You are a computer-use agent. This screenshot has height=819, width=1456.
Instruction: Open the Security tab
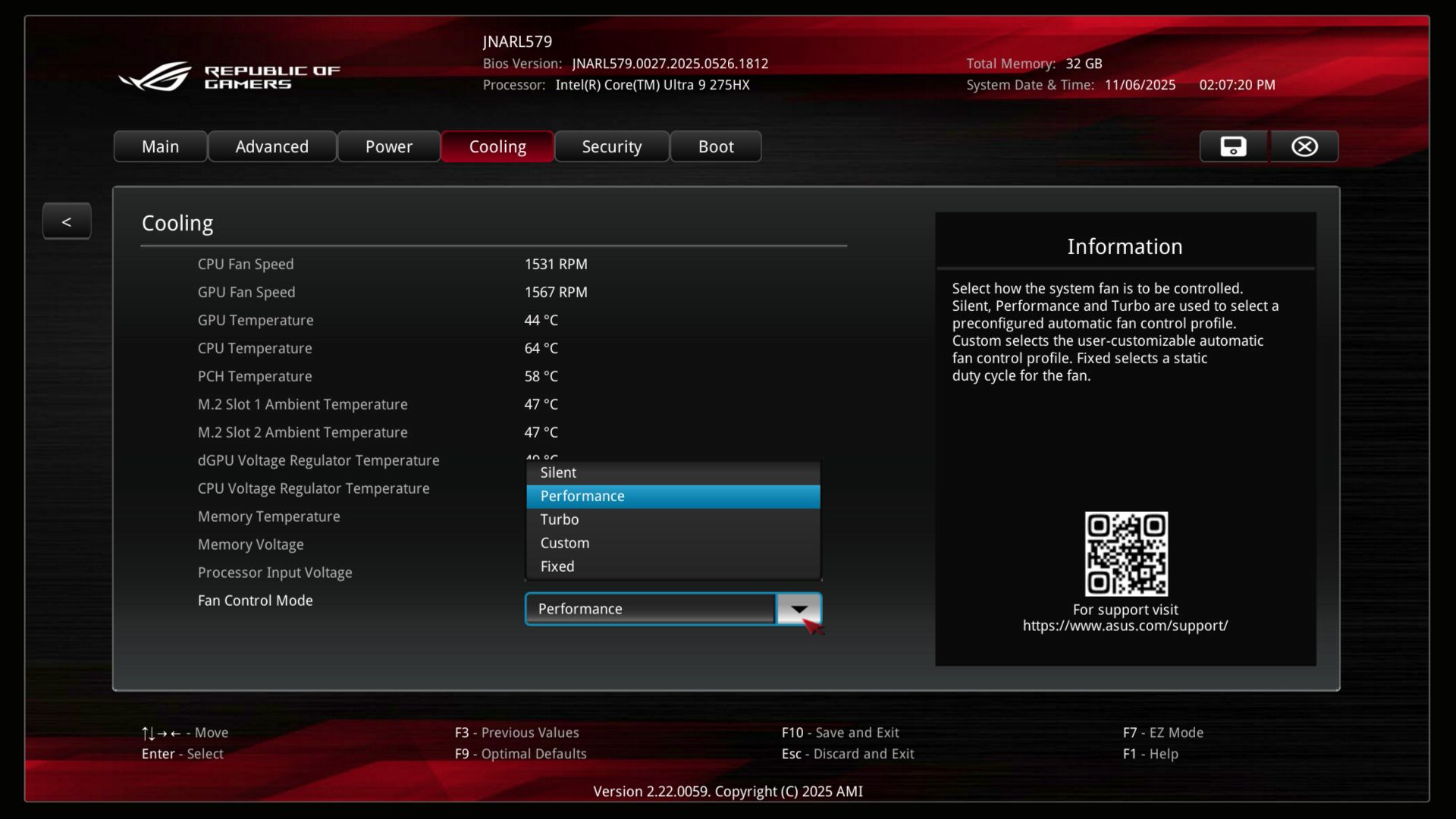pos(611,146)
